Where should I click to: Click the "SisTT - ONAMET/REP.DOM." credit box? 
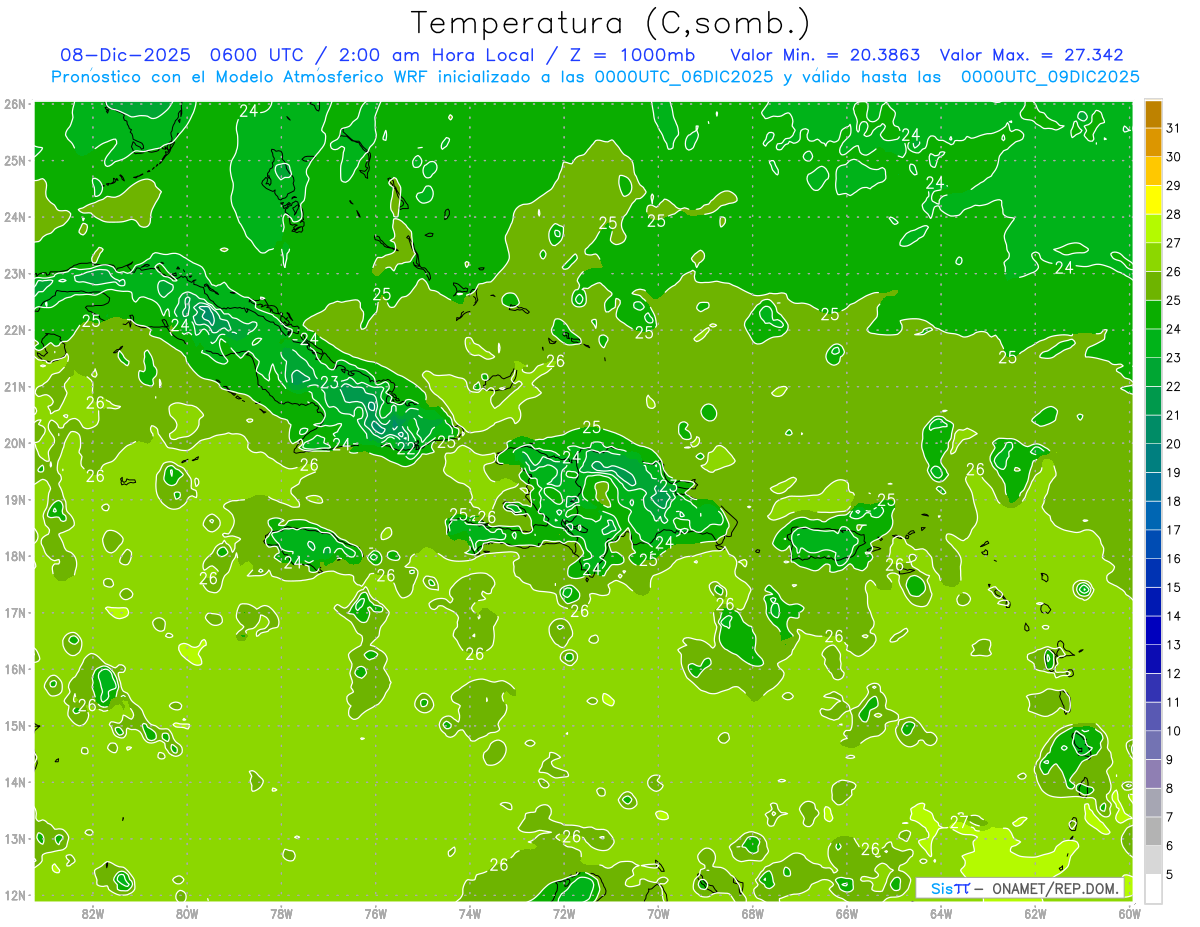click(x=1019, y=888)
